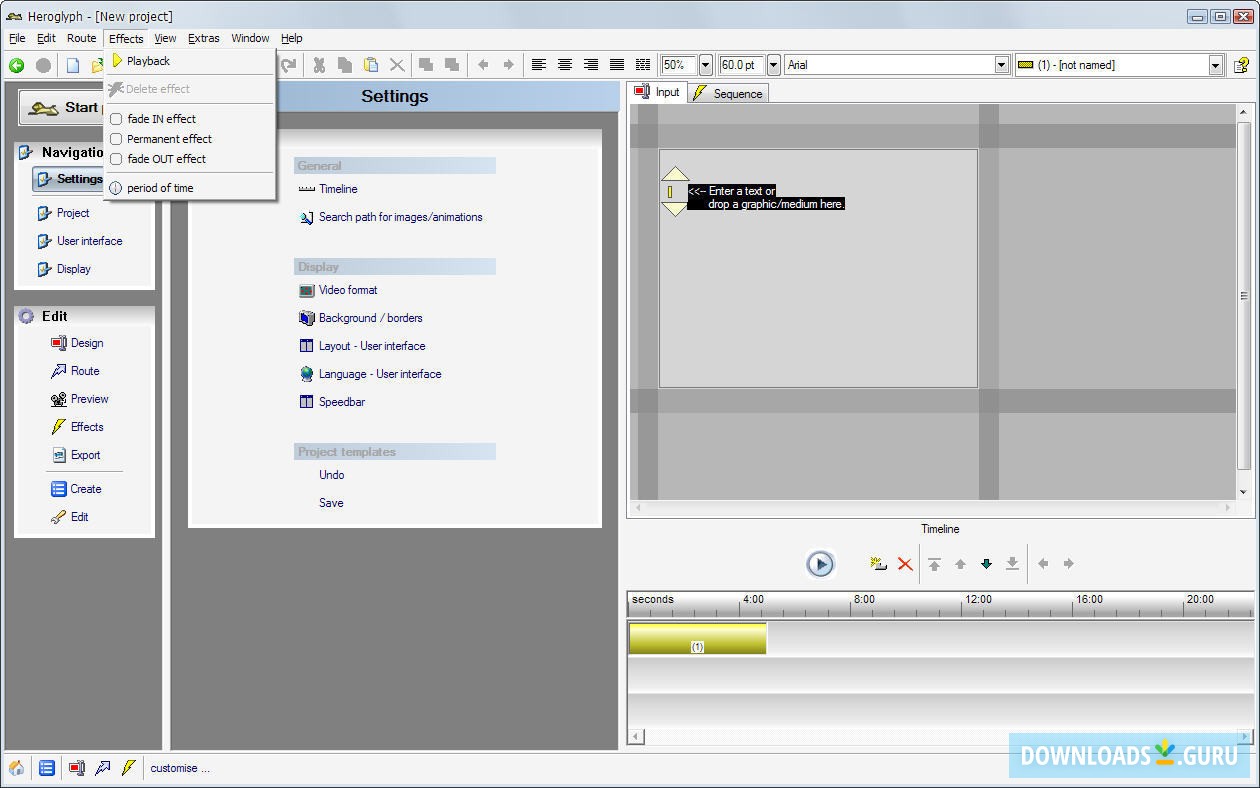Click the home icon in bottom status bar
This screenshot has height=788, width=1260.
17,768
